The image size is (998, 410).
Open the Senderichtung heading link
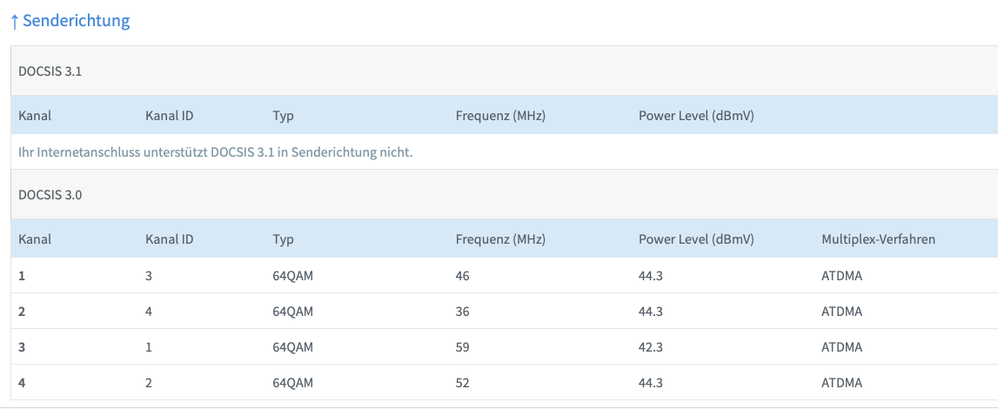click(76, 21)
